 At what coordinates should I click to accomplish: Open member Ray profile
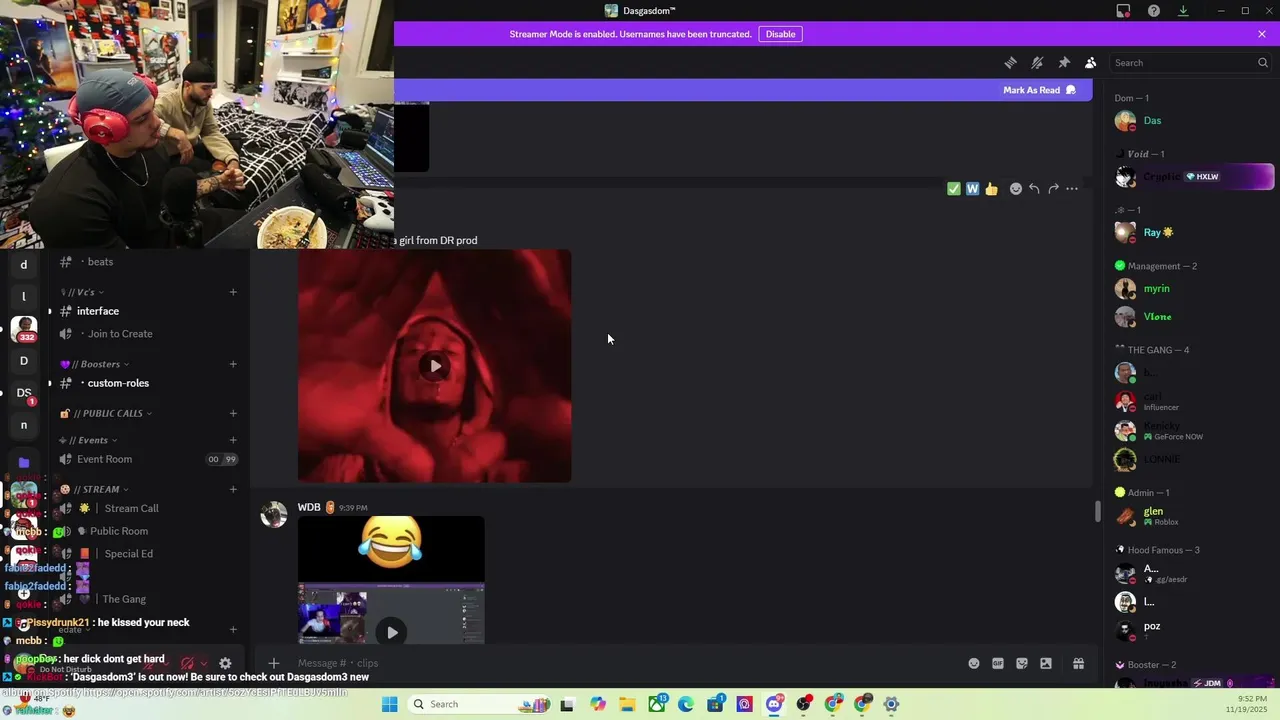click(x=1190, y=232)
